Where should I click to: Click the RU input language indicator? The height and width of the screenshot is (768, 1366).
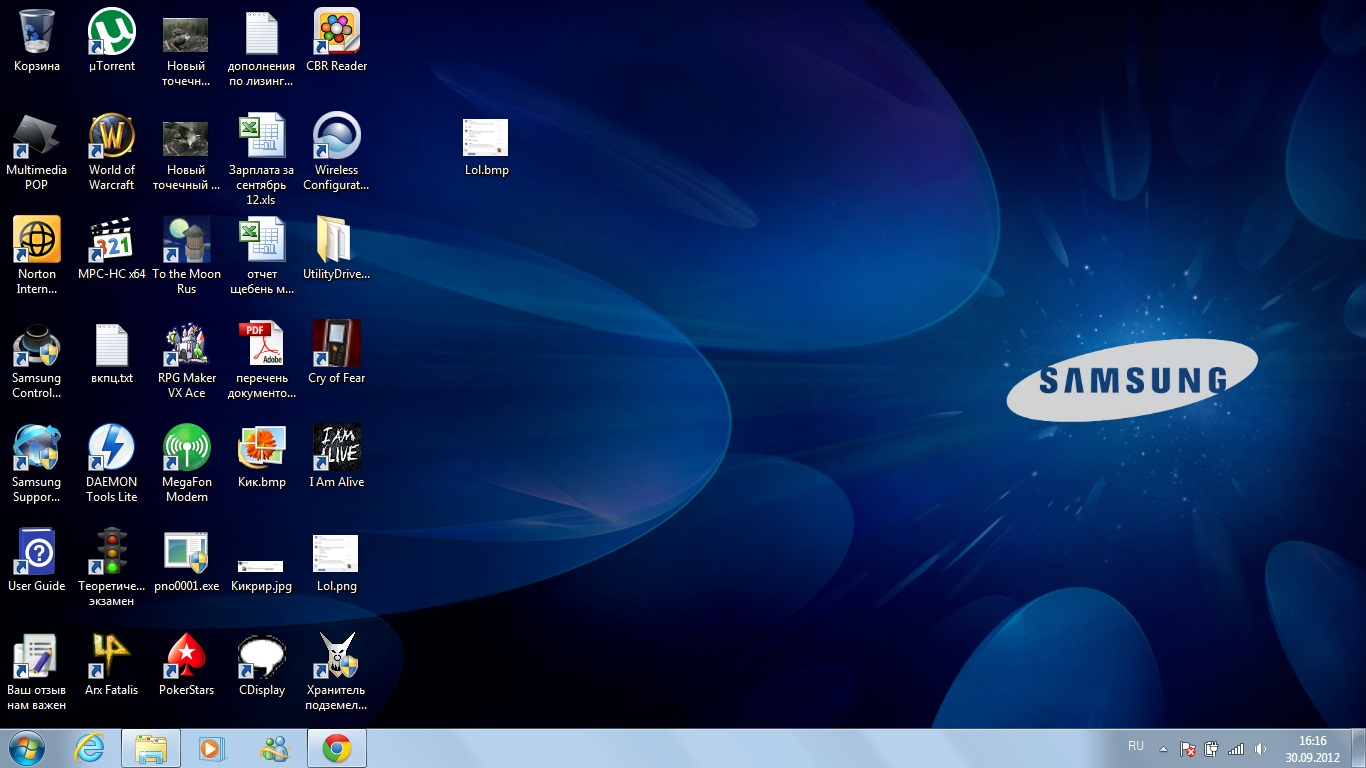[1136, 747]
